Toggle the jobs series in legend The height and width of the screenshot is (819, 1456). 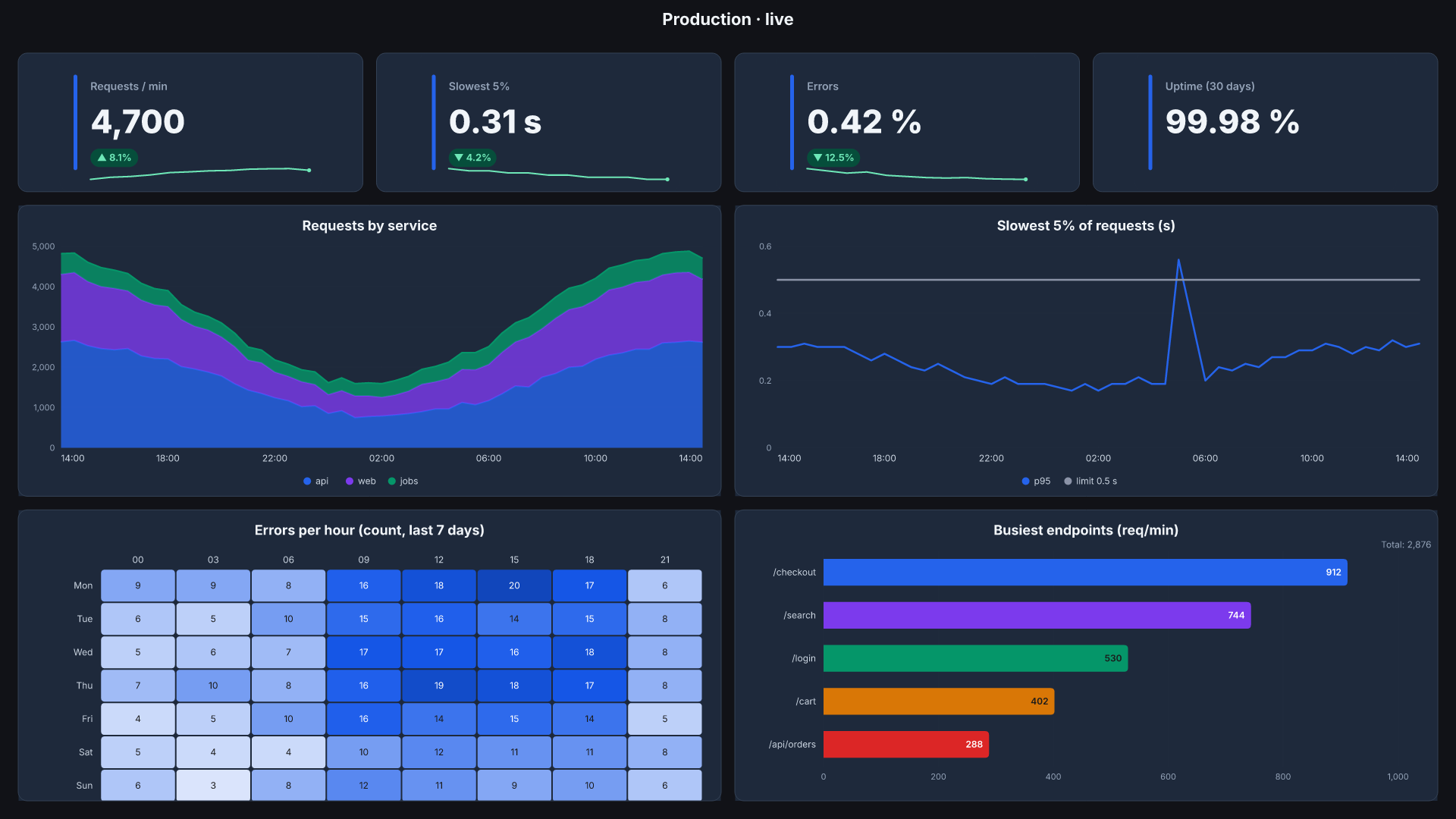tap(403, 481)
